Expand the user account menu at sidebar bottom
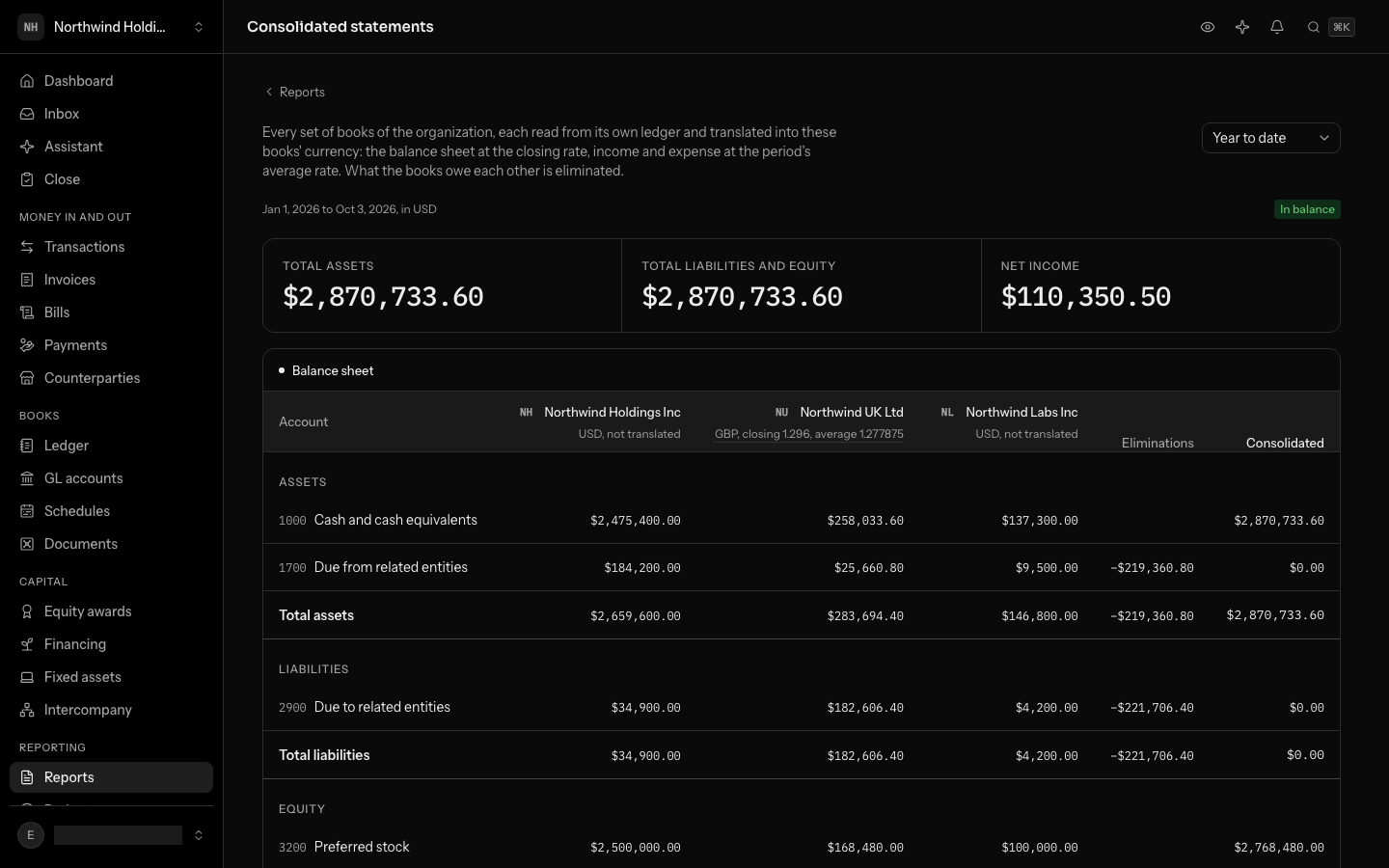 pyautogui.click(x=111, y=835)
